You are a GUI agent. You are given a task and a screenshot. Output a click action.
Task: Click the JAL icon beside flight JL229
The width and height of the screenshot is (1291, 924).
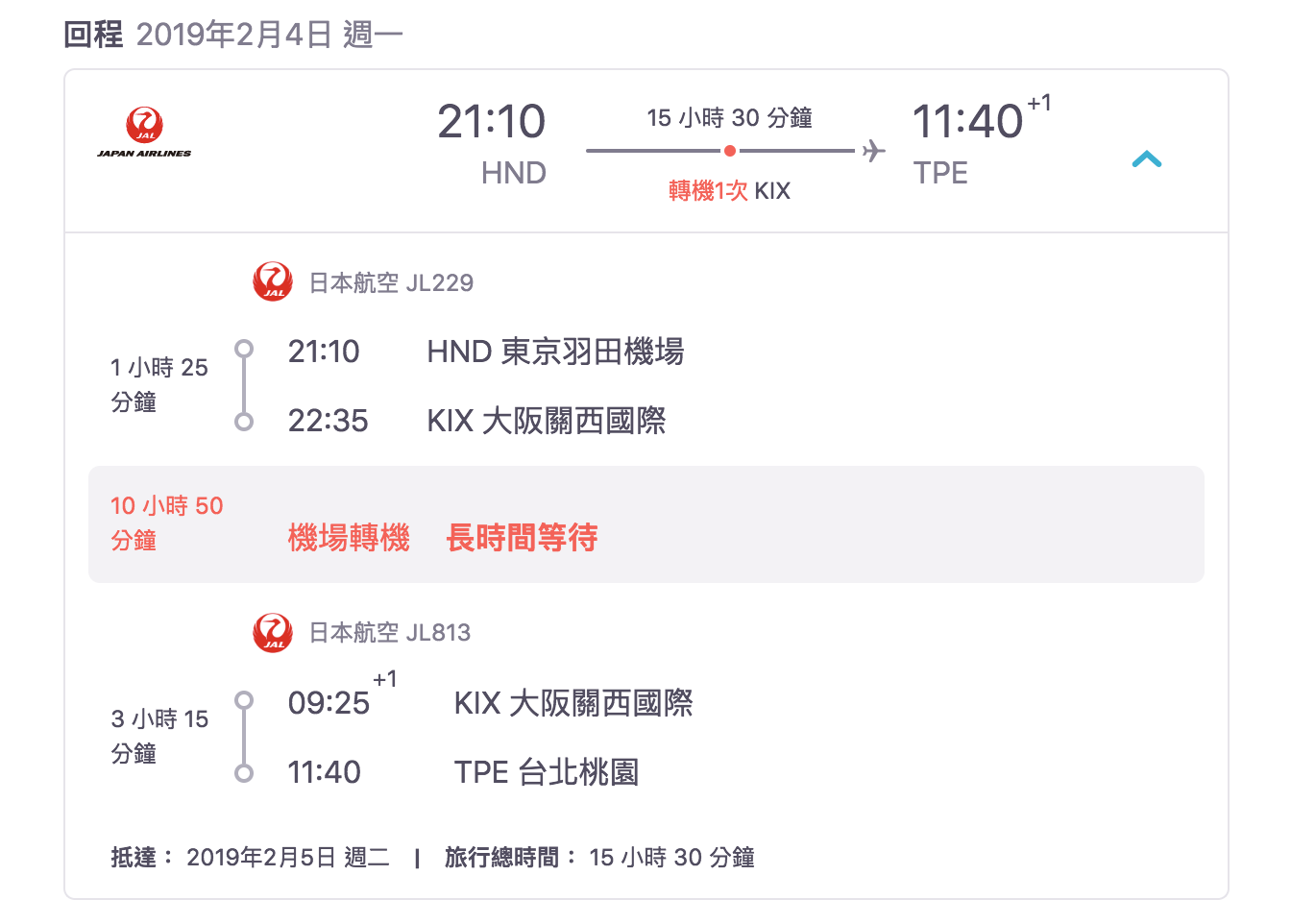272,281
